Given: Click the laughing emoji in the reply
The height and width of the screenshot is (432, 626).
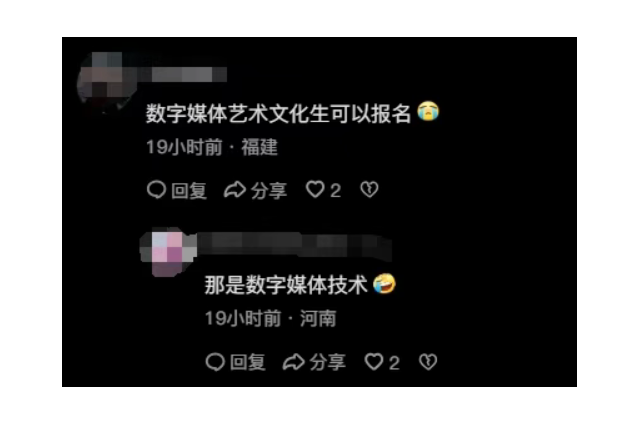Looking at the screenshot, I should [384, 284].
